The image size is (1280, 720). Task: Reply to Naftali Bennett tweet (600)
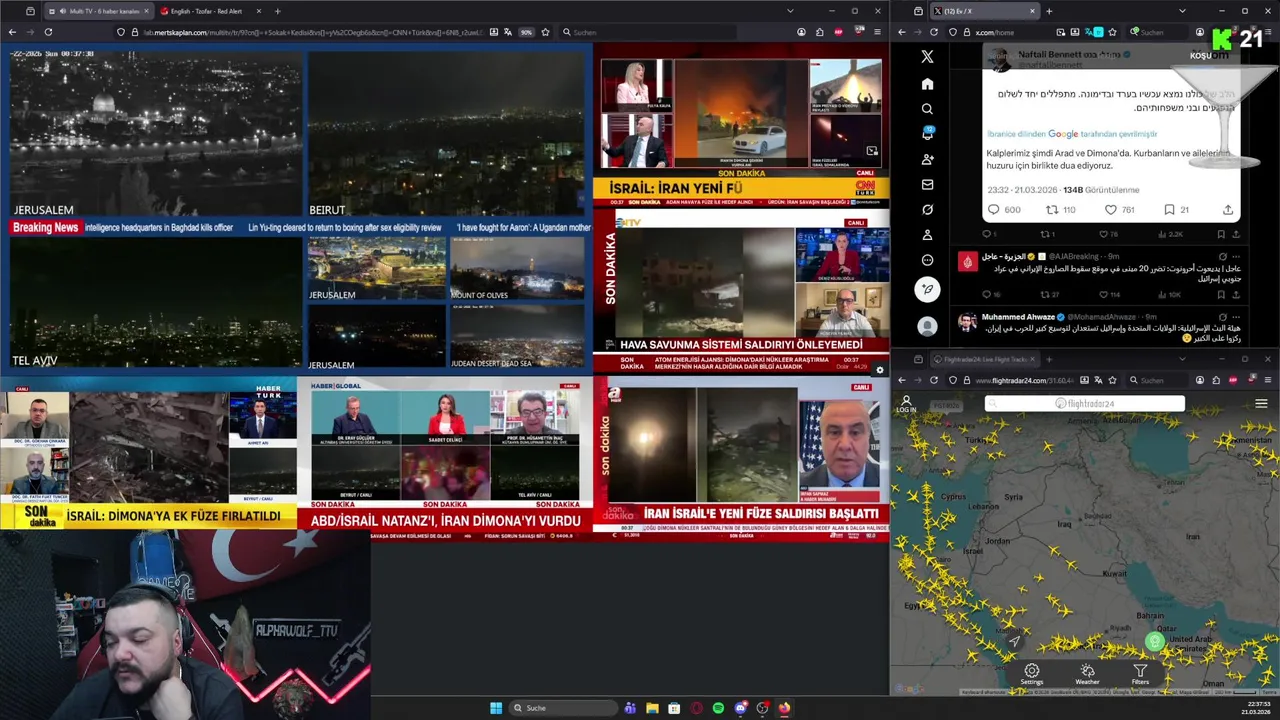point(1003,210)
